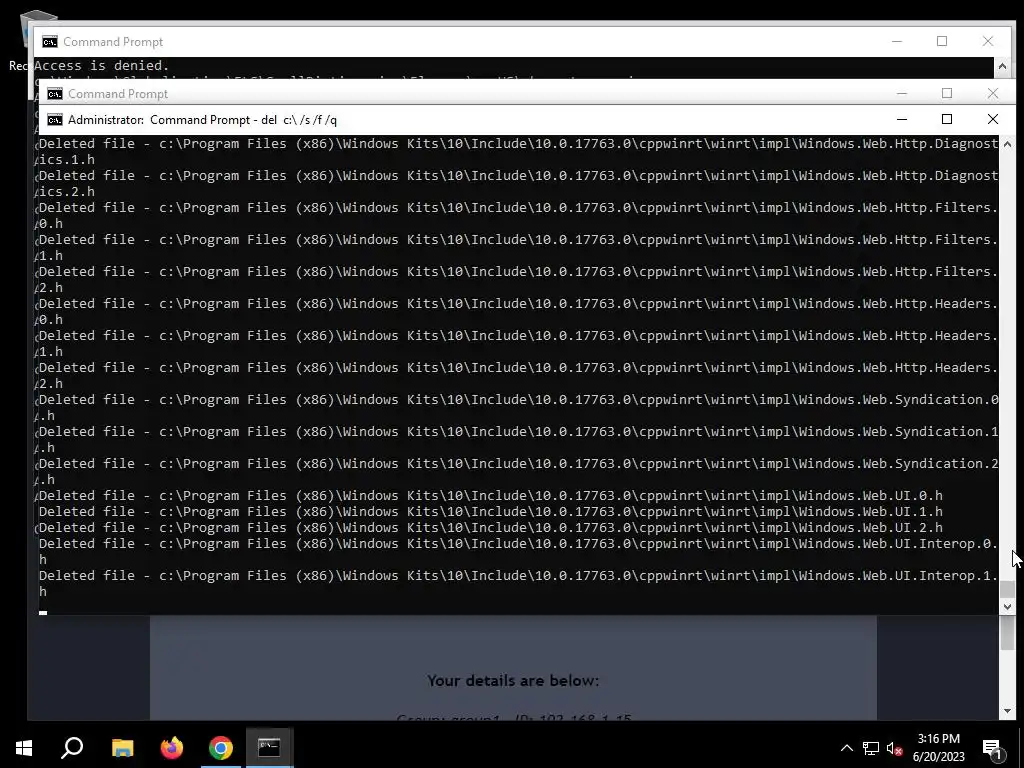The height and width of the screenshot is (768, 1024).
Task: Open clock showing 3:16 PM
Action: (938, 739)
